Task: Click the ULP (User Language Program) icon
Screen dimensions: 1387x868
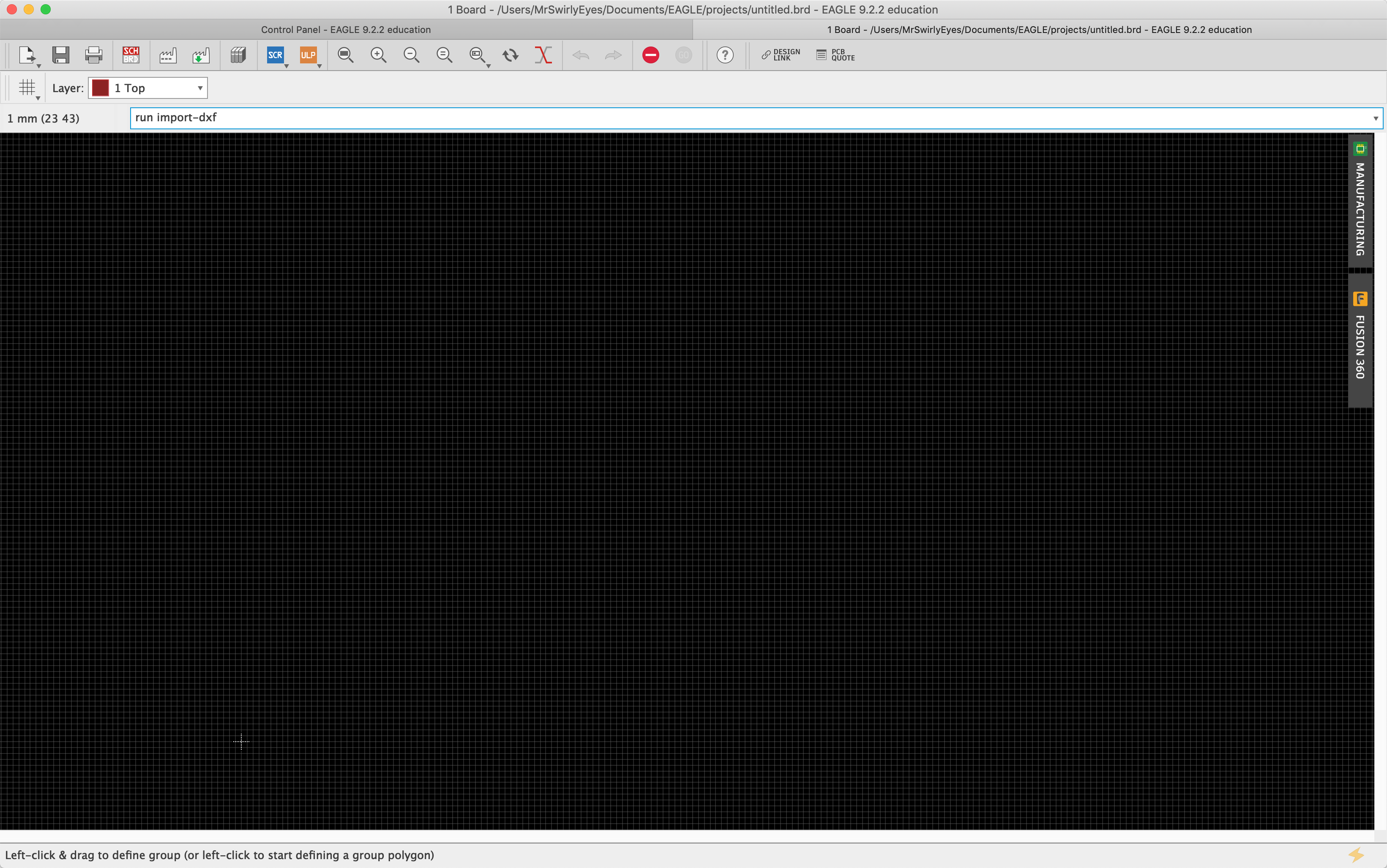Action: pos(308,54)
